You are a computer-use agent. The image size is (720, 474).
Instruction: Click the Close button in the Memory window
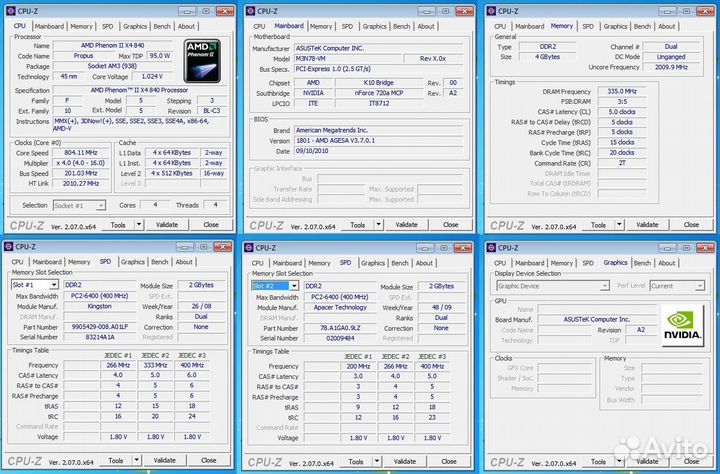(691, 225)
